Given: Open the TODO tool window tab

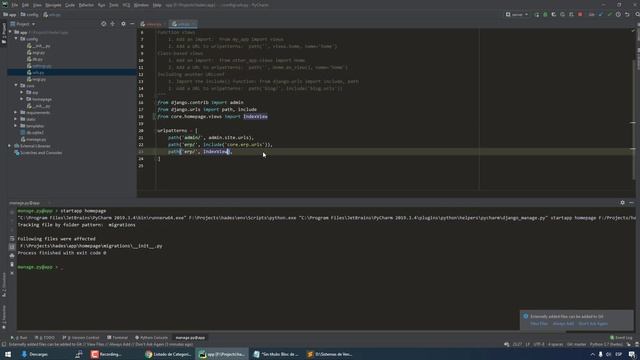Looking at the screenshot, I should (x=45, y=338).
